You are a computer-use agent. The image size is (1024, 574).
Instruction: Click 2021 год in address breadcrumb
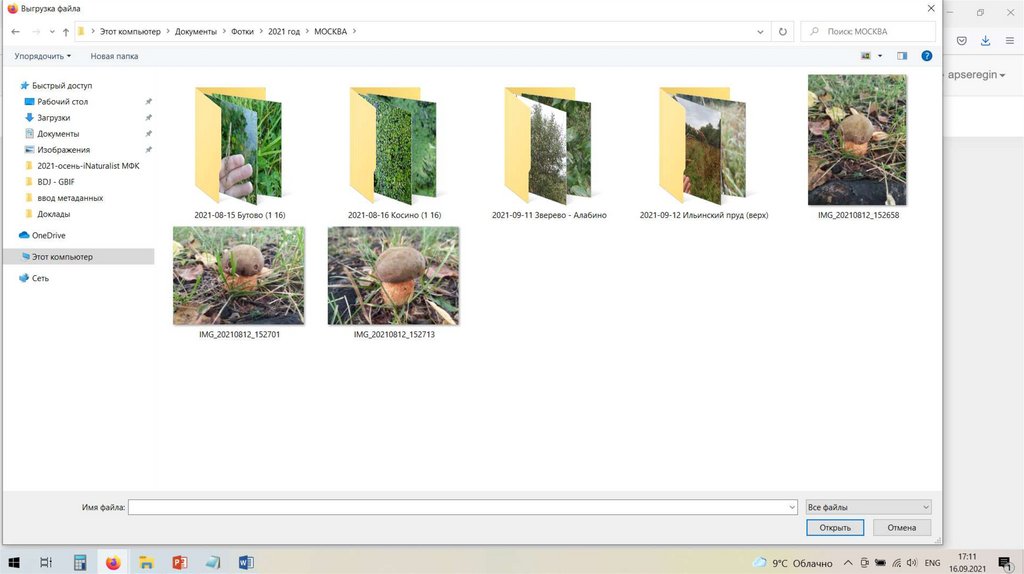[284, 31]
